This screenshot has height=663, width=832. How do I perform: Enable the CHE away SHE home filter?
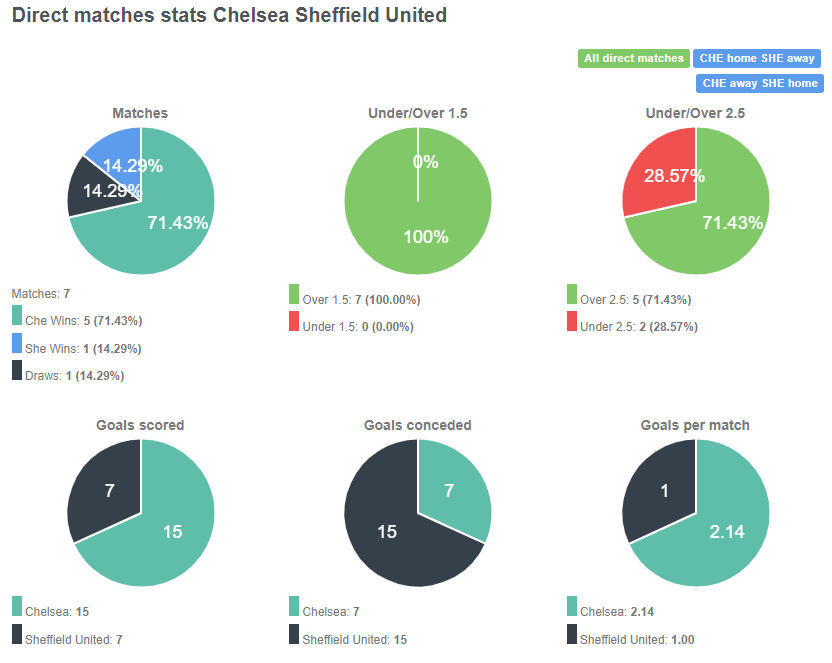759,83
